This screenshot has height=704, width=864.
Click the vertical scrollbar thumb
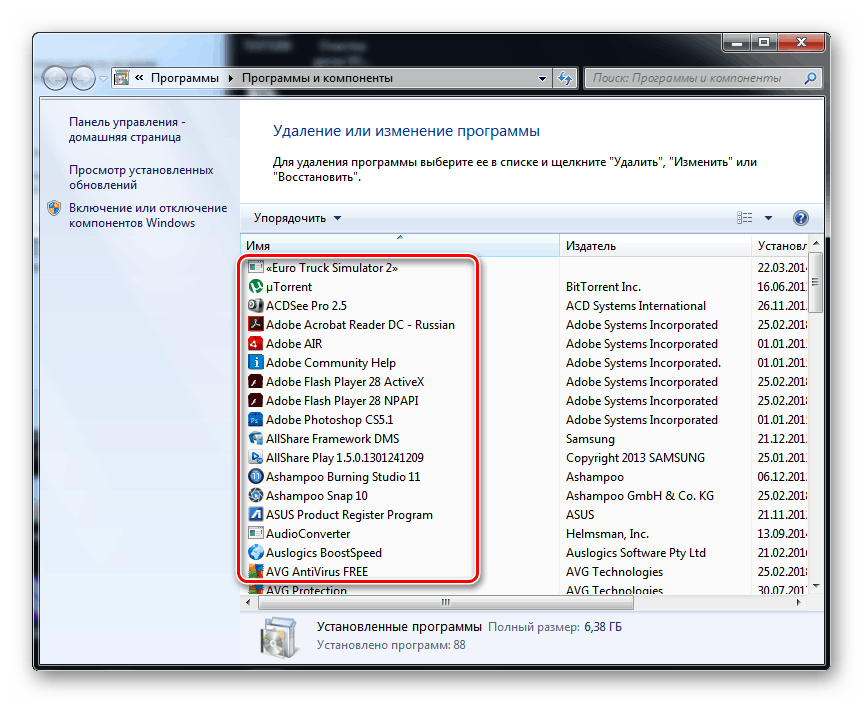pyautogui.click(x=816, y=283)
